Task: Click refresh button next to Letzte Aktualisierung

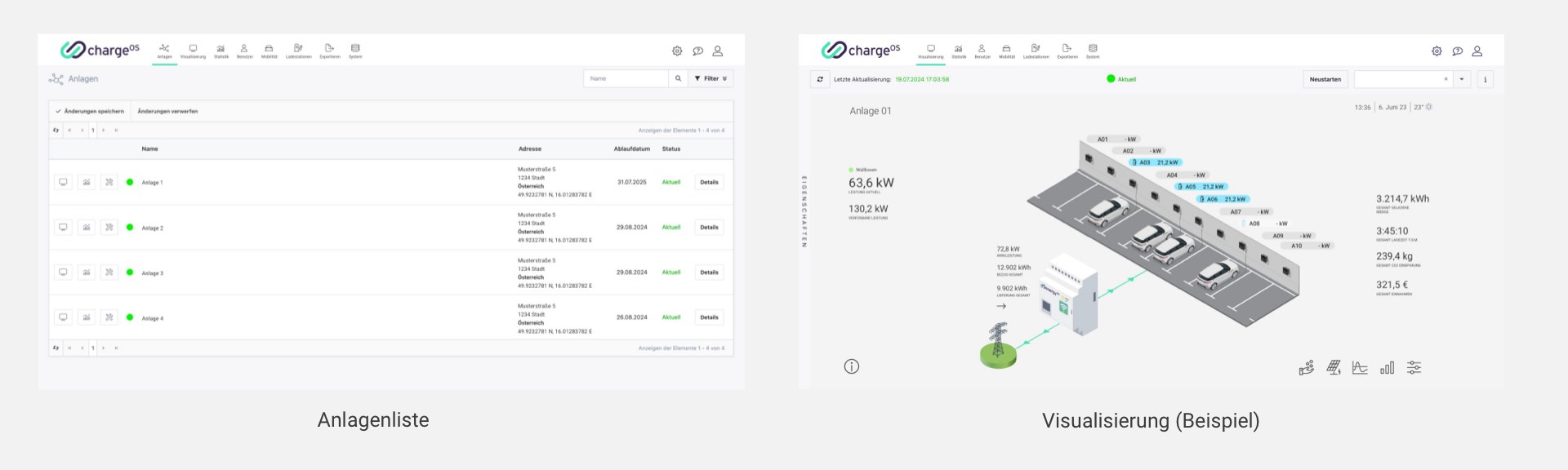Action: click(819, 79)
